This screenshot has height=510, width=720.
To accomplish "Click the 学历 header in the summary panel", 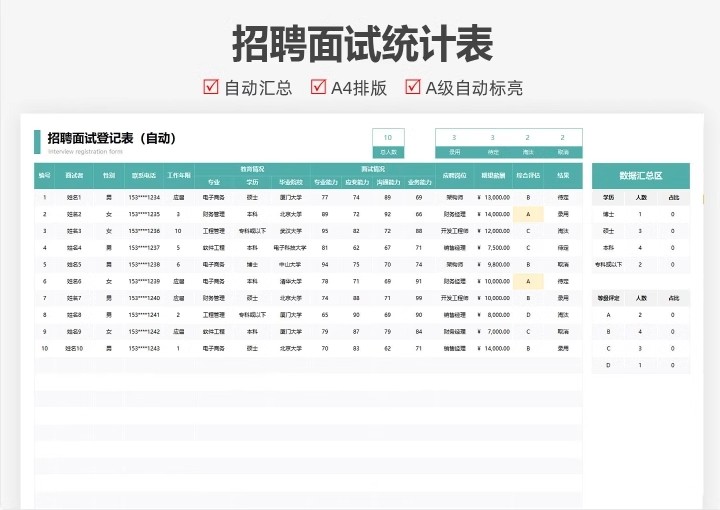I will [608, 197].
